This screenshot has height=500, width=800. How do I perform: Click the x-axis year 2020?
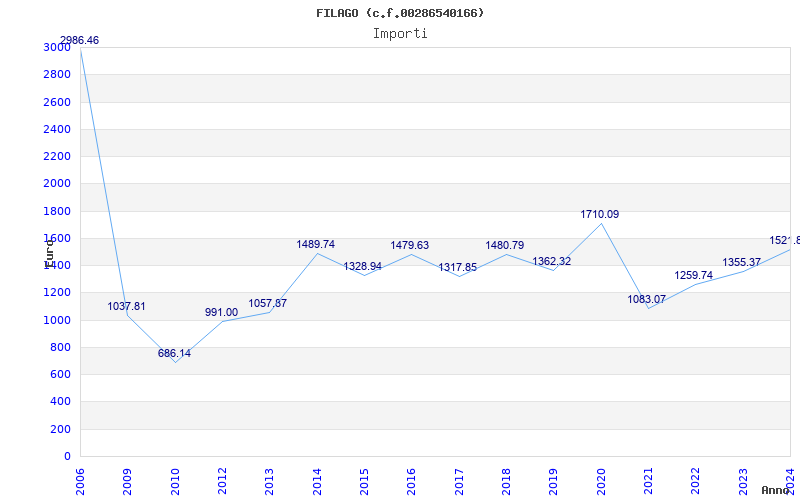click(x=602, y=482)
